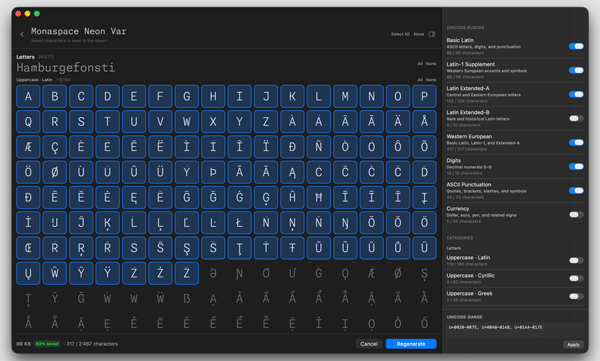
Task: Deselect the X glyph tile
Action: pos(213,121)
